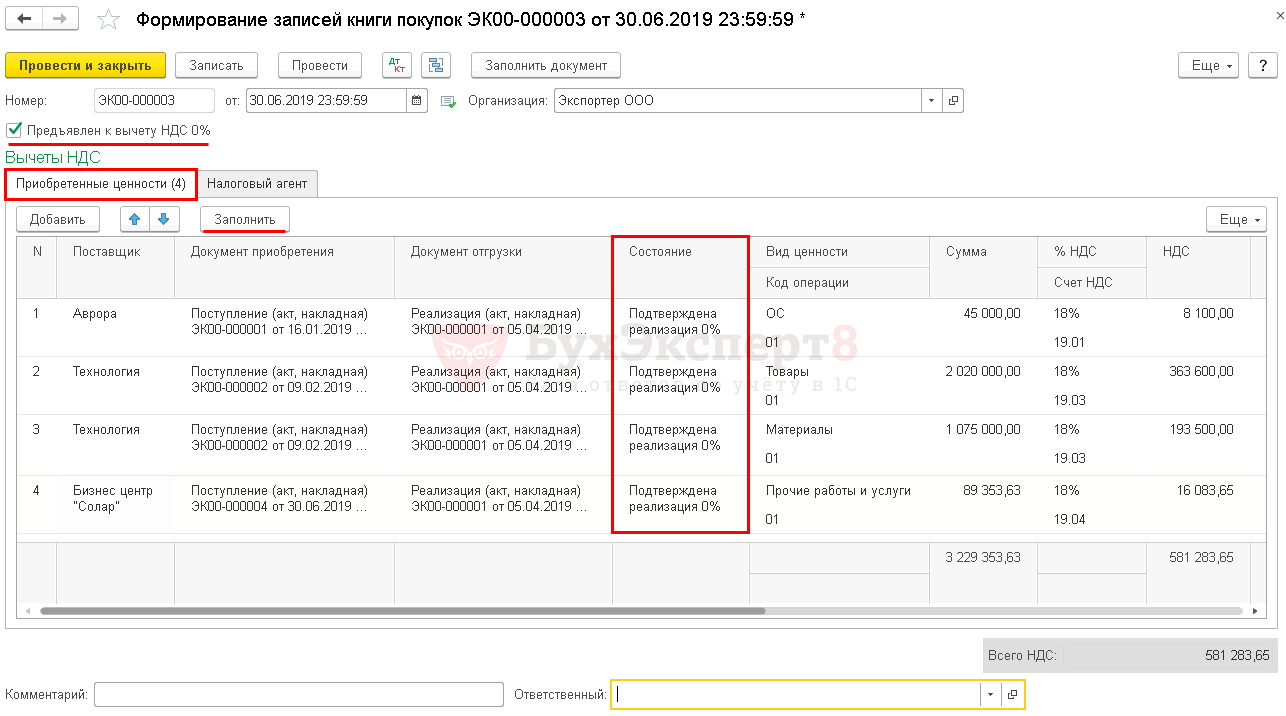Click the back navigation arrow
This screenshot has width=1286, height=716.
click(x=25, y=20)
